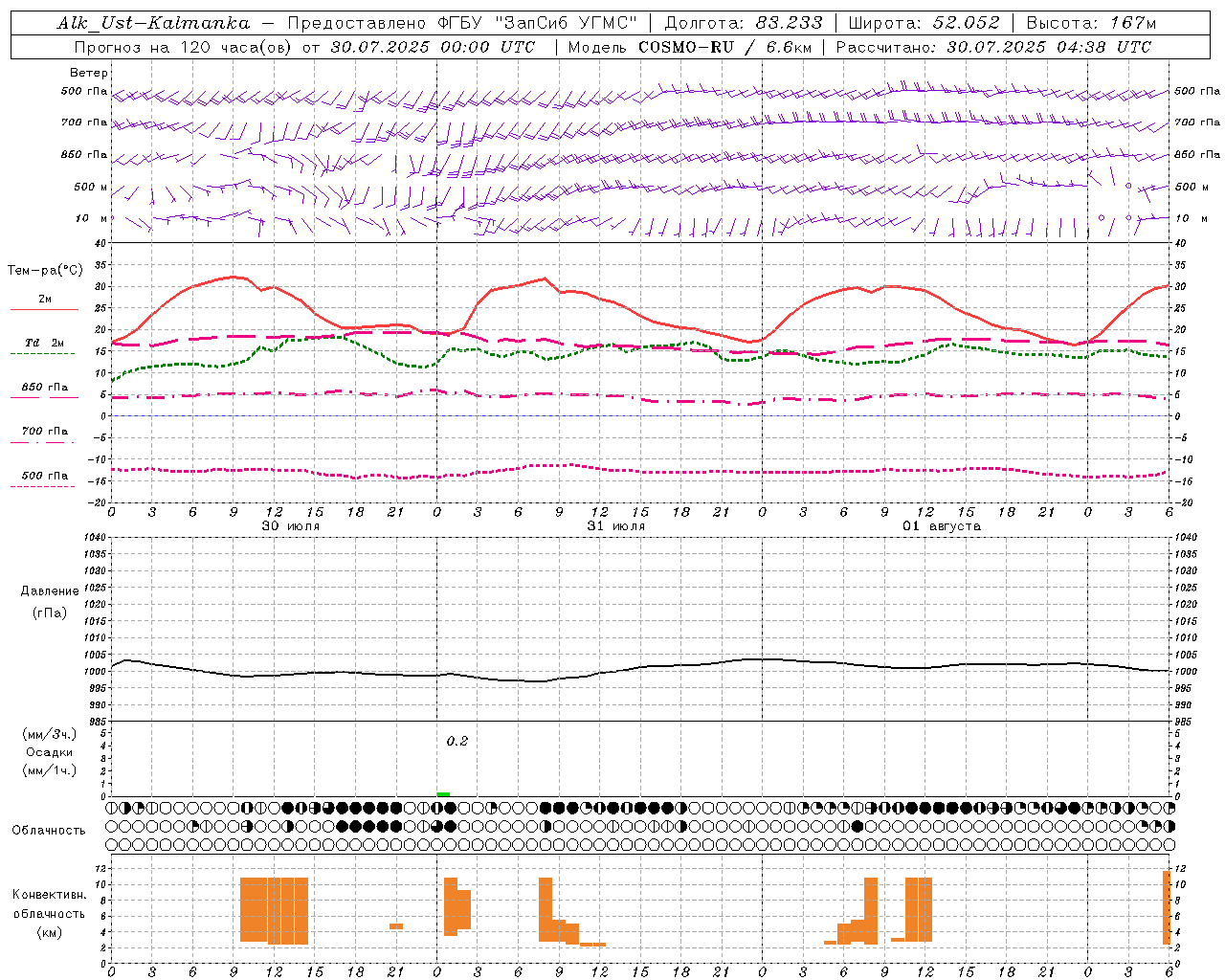Click the Долгота: 83.233 value
The width and height of the screenshot is (1225, 980).
(744, 23)
